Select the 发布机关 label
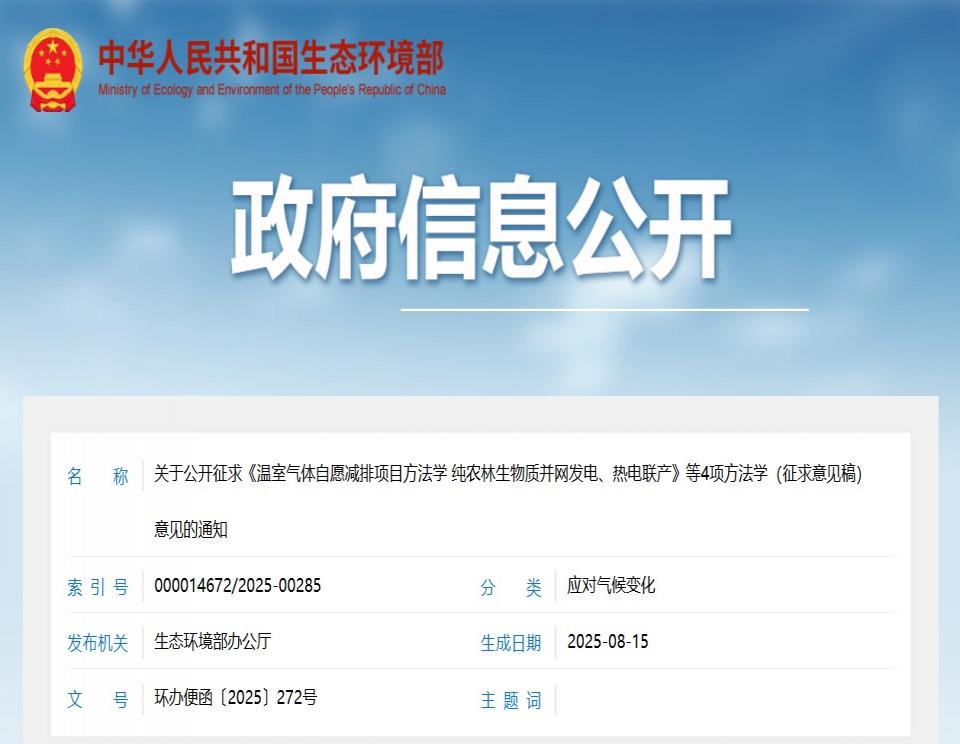This screenshot has height=744, width=960. click(98, 643)
